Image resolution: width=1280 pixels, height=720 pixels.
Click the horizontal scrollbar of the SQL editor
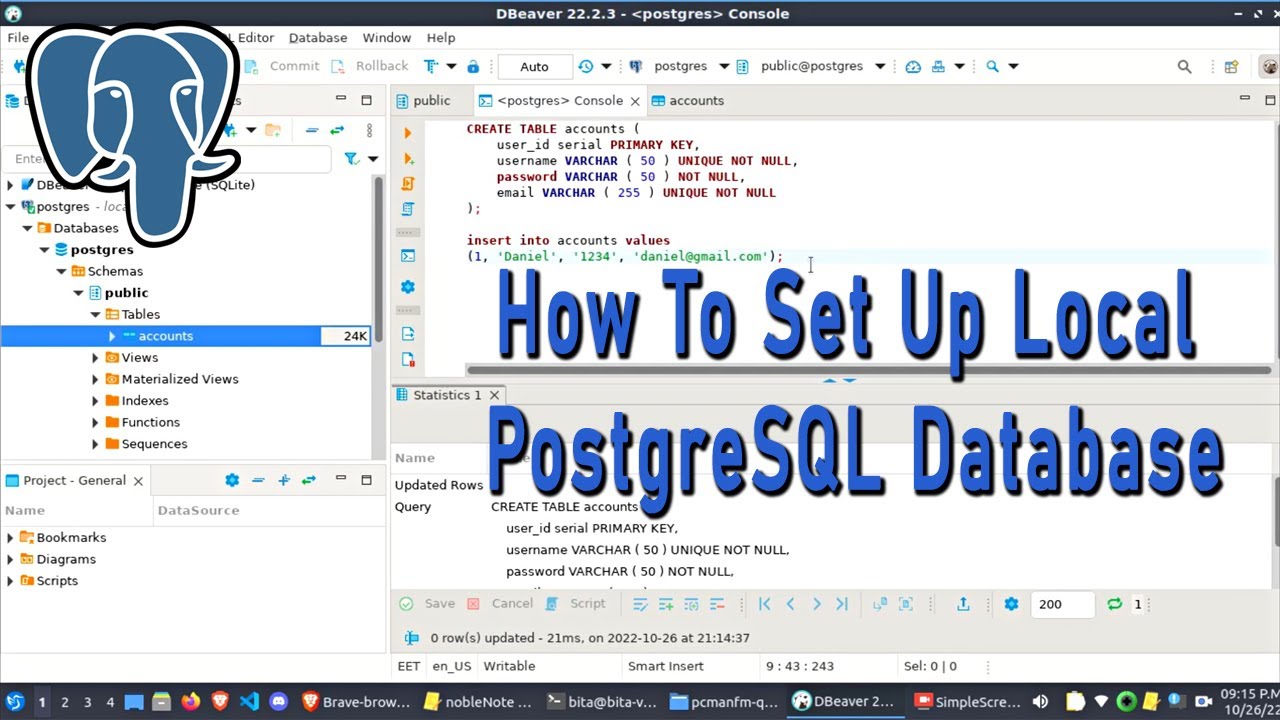(x=868, y=370)
